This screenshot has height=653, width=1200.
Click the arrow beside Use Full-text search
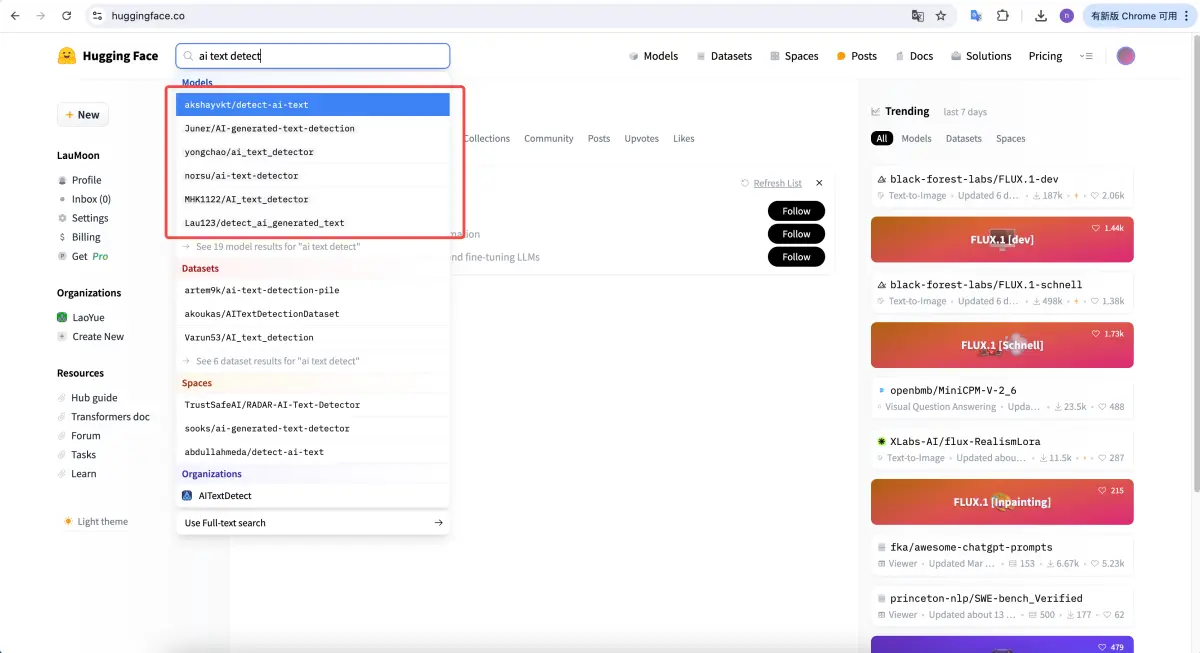pos(438,523)
